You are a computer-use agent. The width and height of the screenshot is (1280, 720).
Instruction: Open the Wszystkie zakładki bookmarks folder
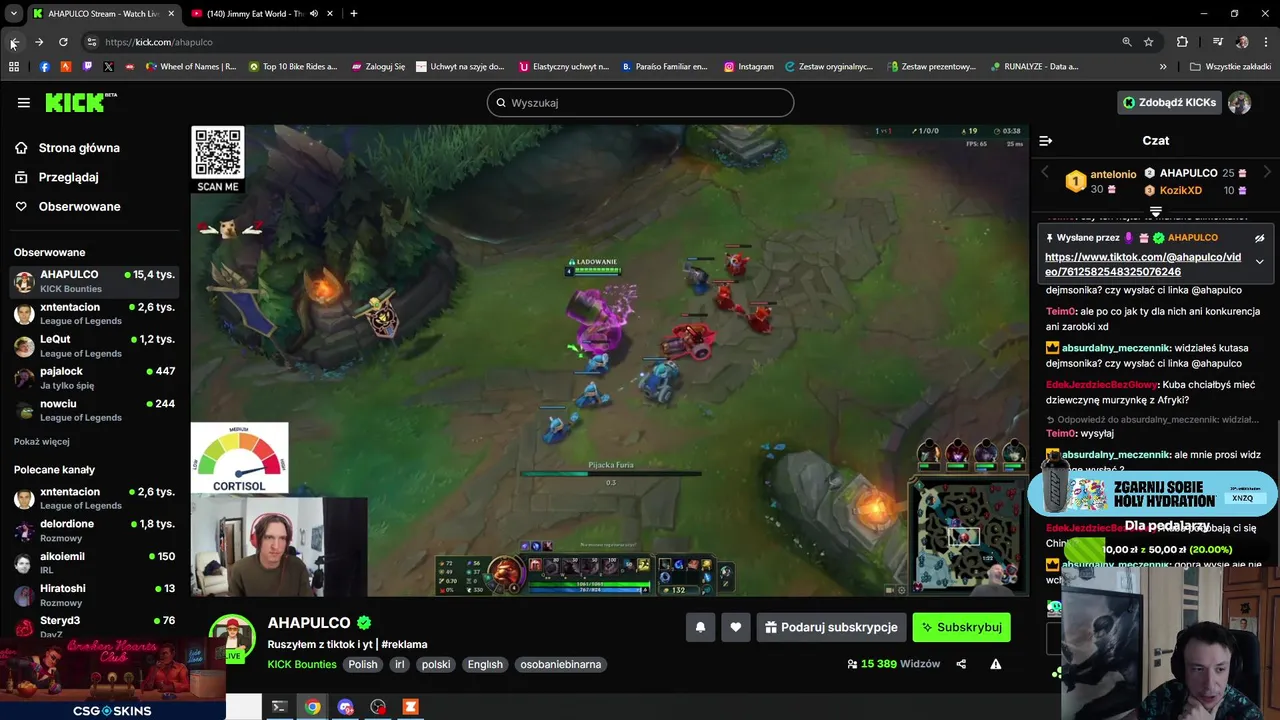coord(1230,67)
